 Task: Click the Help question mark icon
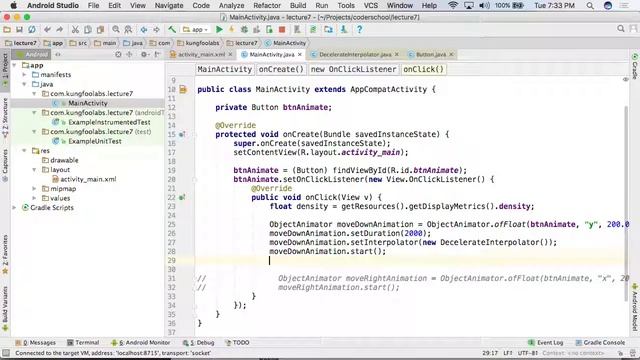click(x=359, y=29)
